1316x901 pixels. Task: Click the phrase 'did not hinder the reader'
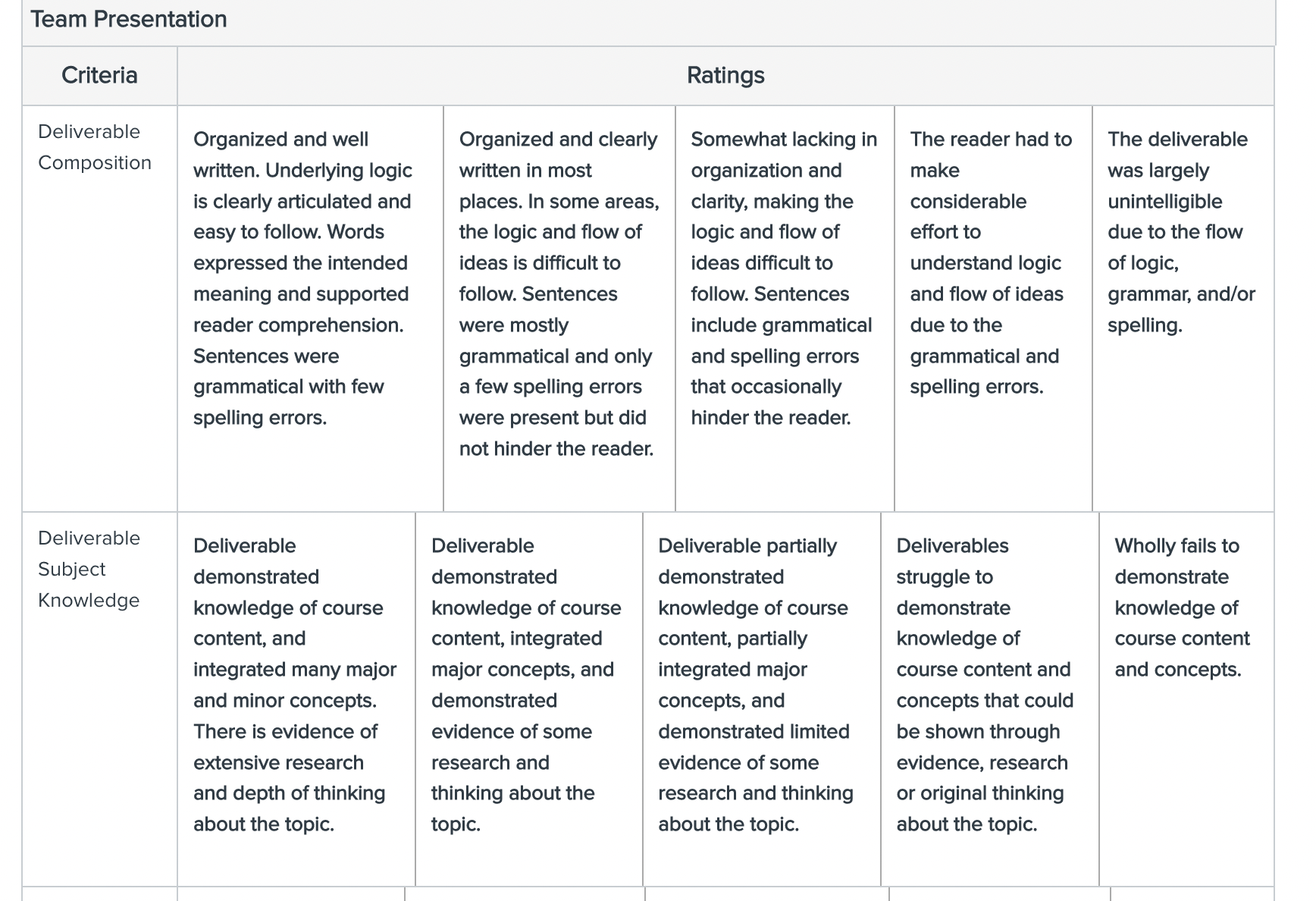(x=556, y=433)
